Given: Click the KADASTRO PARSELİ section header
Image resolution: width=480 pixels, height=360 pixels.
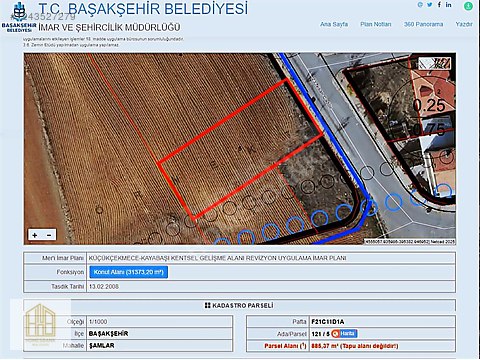Looking at the screenshot, I should (239, 305).
